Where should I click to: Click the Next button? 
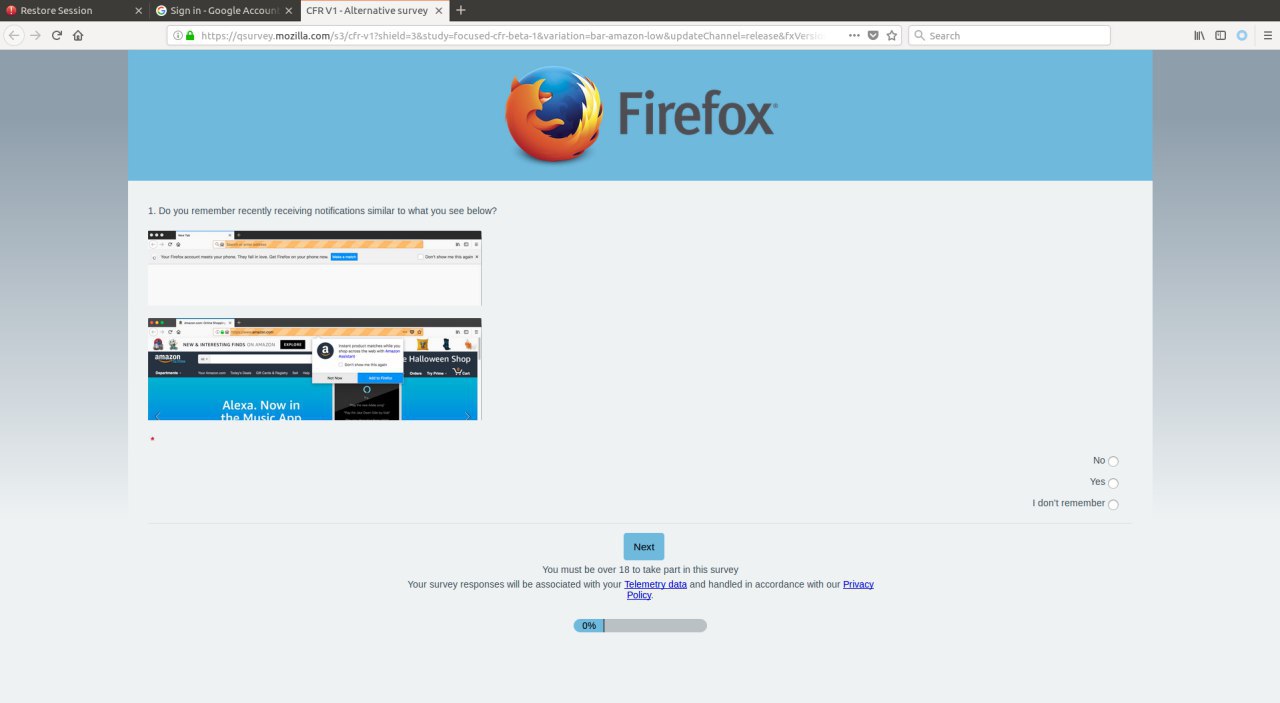tap(644, 547)
